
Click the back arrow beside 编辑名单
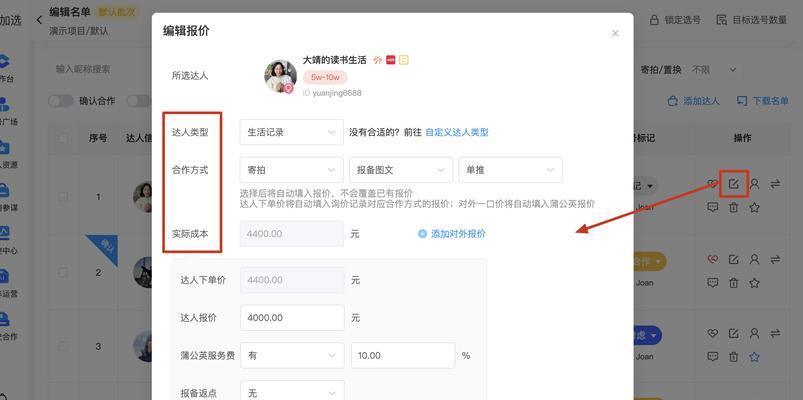(x=39, y=20)
